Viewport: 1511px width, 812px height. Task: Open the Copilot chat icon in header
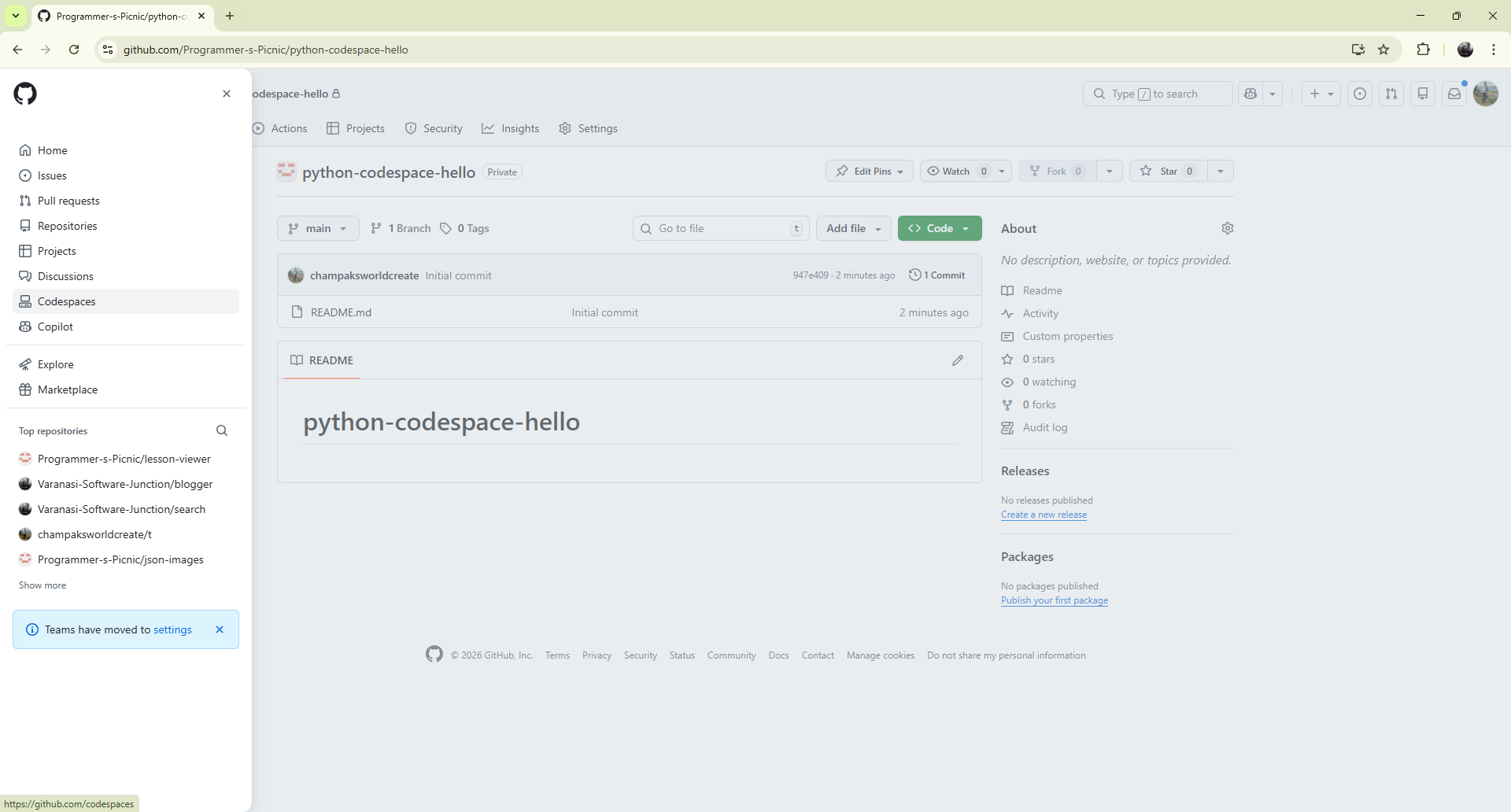1251,94
